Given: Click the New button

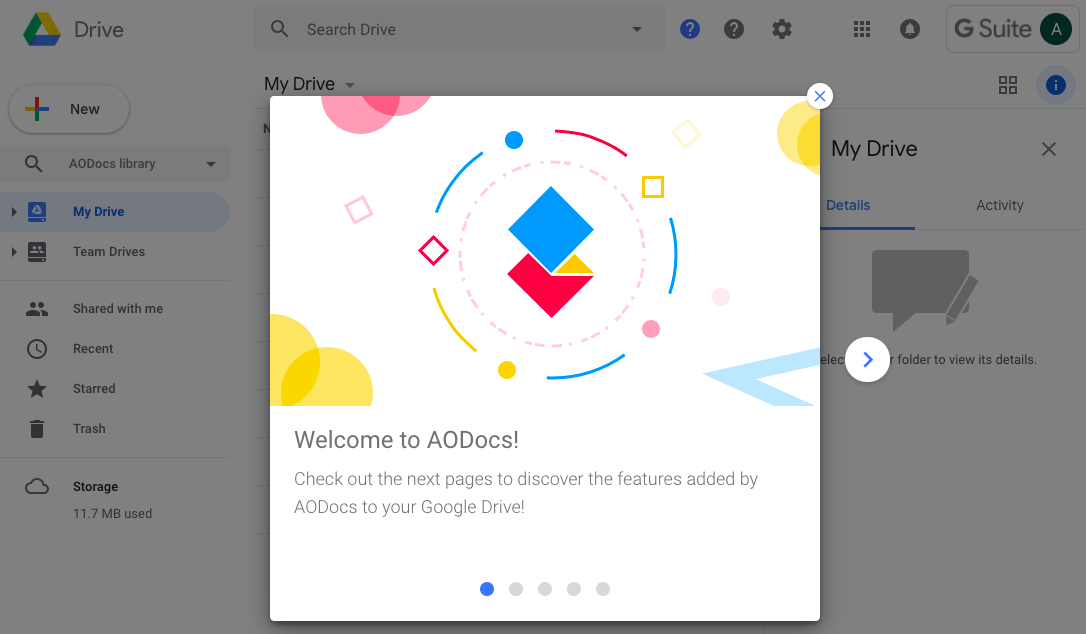Looking at the screenshot, I should pos(69,109).
